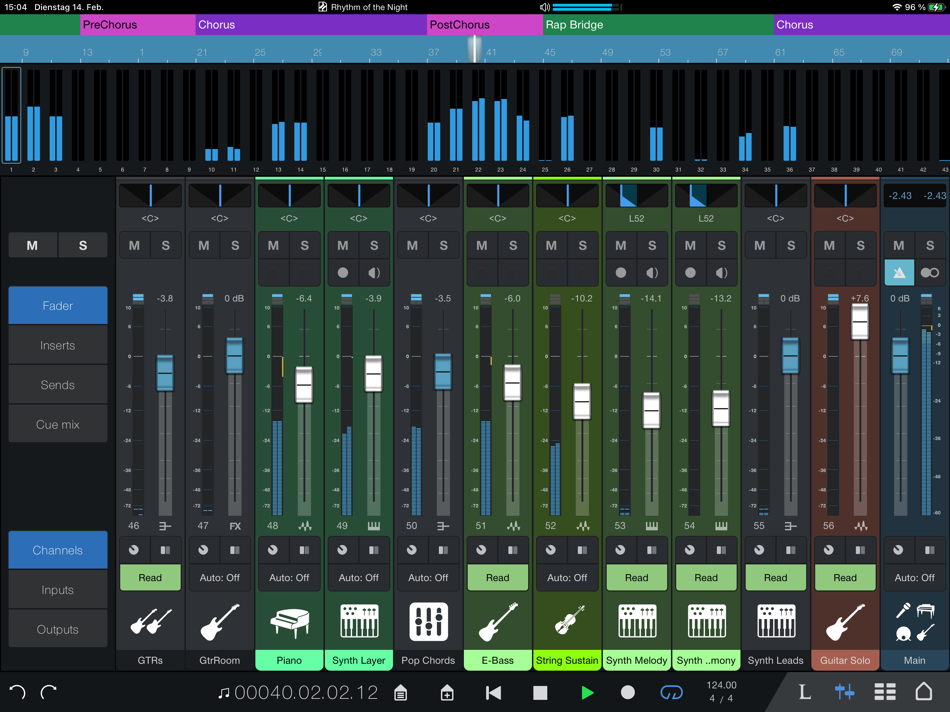This screenshot has height=712, width=950.
Task: Switch to the Inputs tab in the sidebar
Action: 57,589
